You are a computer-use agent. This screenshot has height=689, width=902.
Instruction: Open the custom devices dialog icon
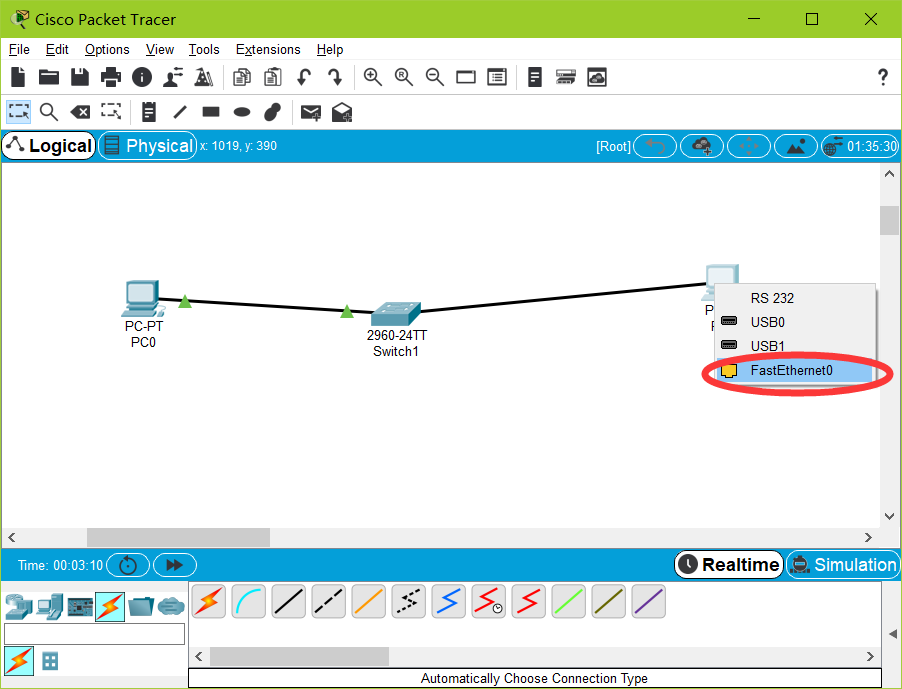[x=497, y=77]
